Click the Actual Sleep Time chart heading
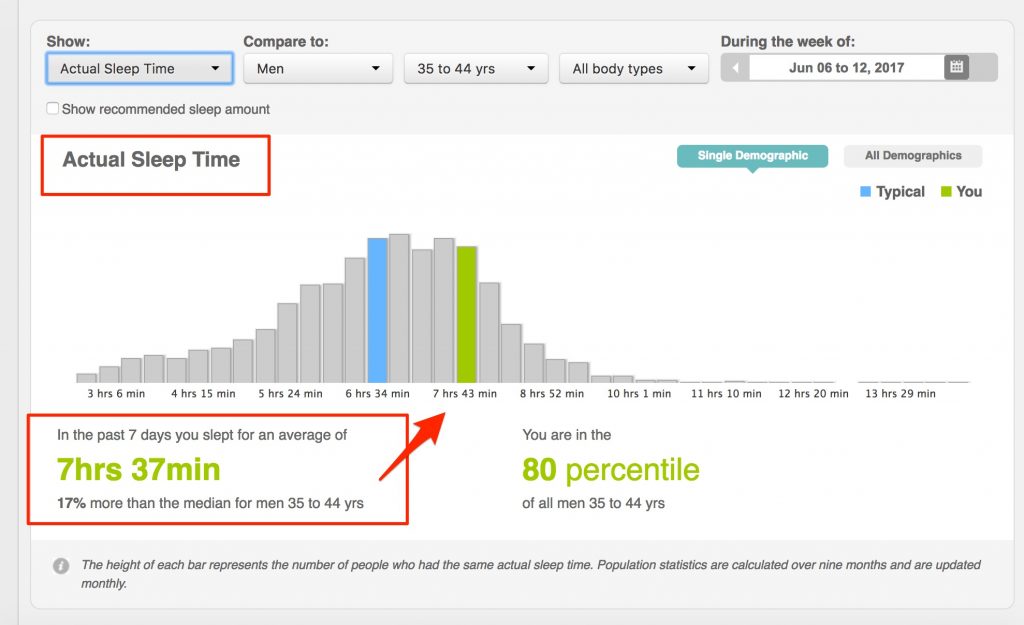The image size is (1024, 625). pos(151,160)
